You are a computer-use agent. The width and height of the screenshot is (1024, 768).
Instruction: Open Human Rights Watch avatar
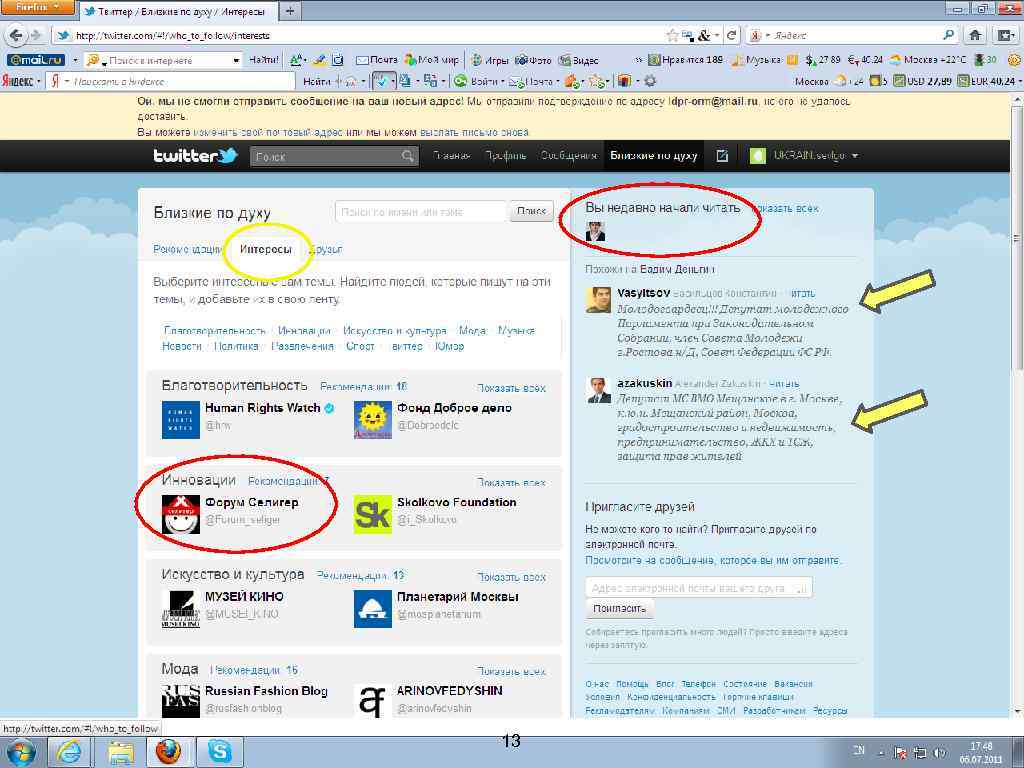(180, 420)
